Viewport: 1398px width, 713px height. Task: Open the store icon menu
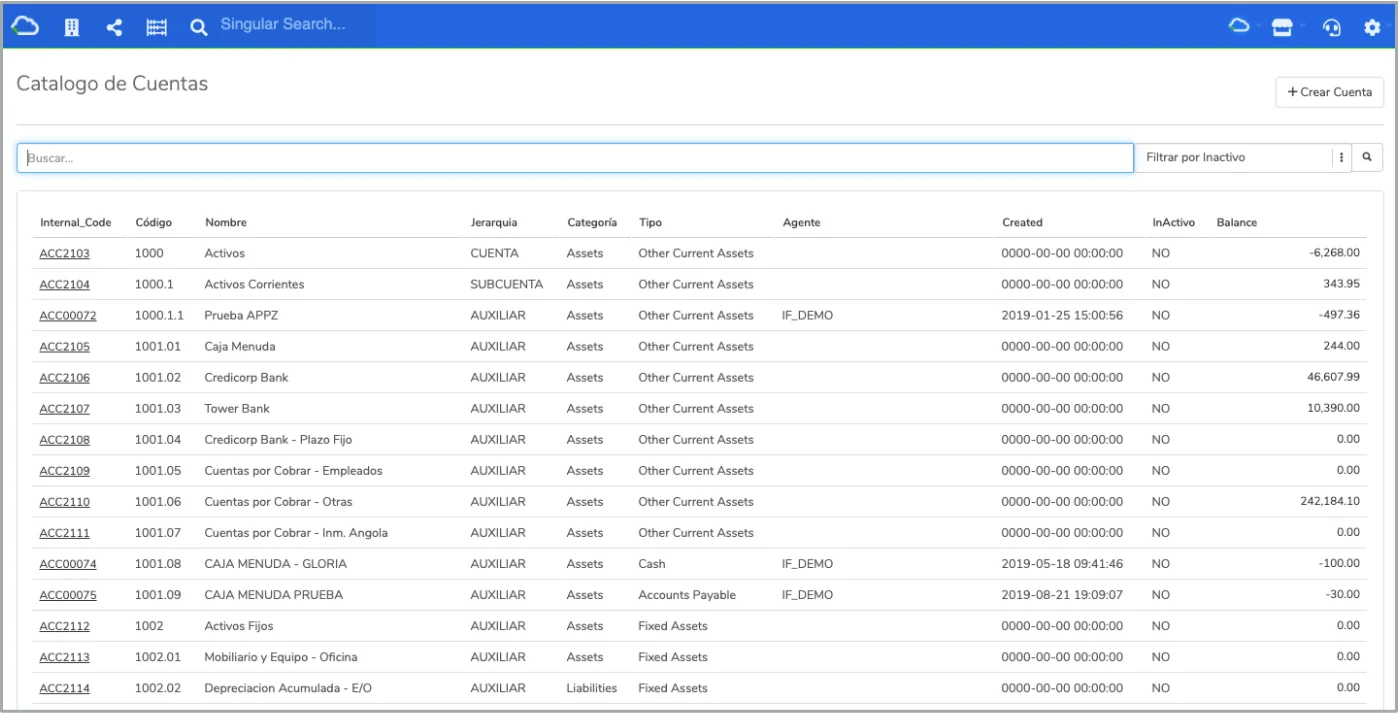[1282, 27]
